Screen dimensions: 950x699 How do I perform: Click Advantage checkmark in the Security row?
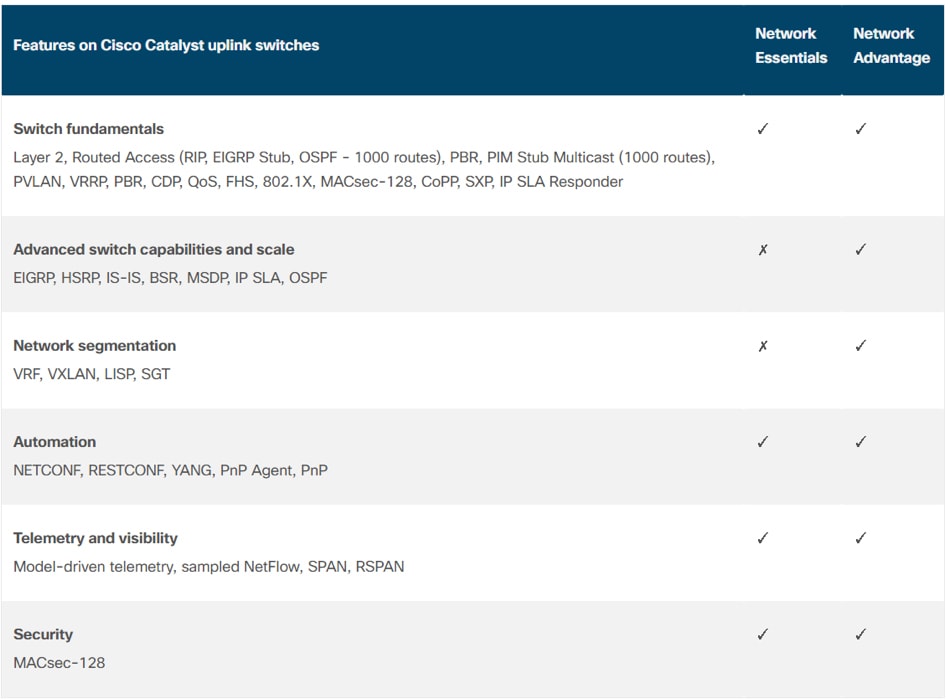point(860,635)
